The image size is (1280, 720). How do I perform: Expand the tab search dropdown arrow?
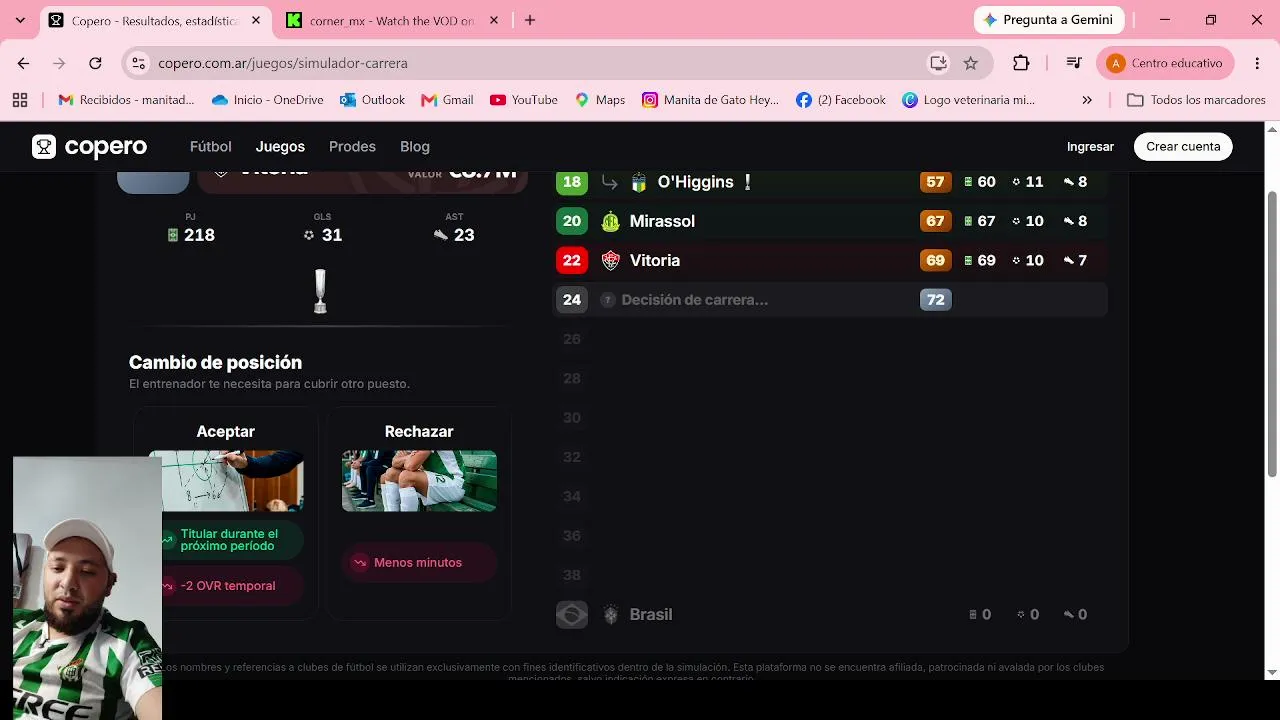pyautogui.click(x=20, y=20)
